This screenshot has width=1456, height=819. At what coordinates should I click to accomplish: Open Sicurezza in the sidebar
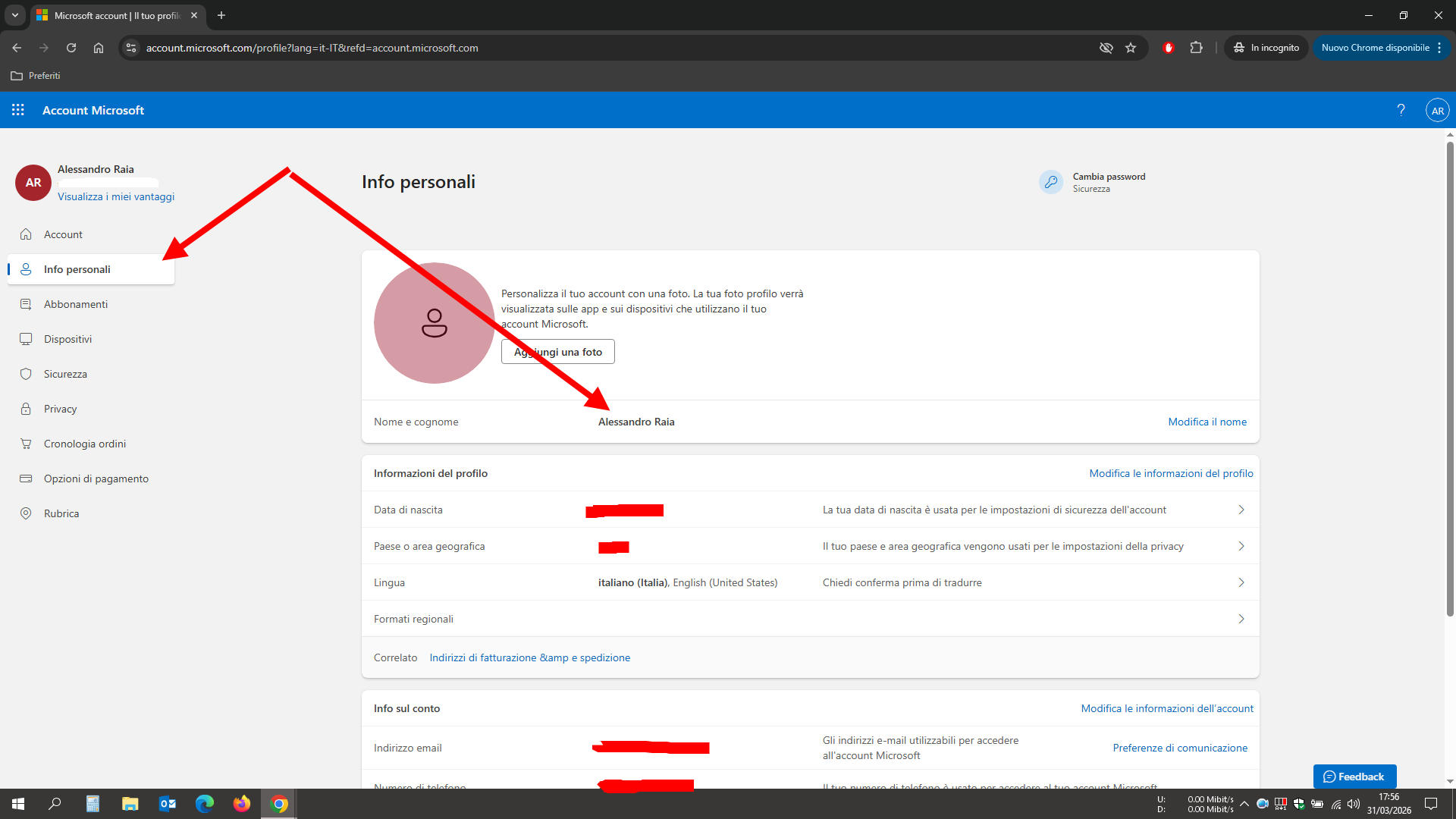[x=91, y=374]
